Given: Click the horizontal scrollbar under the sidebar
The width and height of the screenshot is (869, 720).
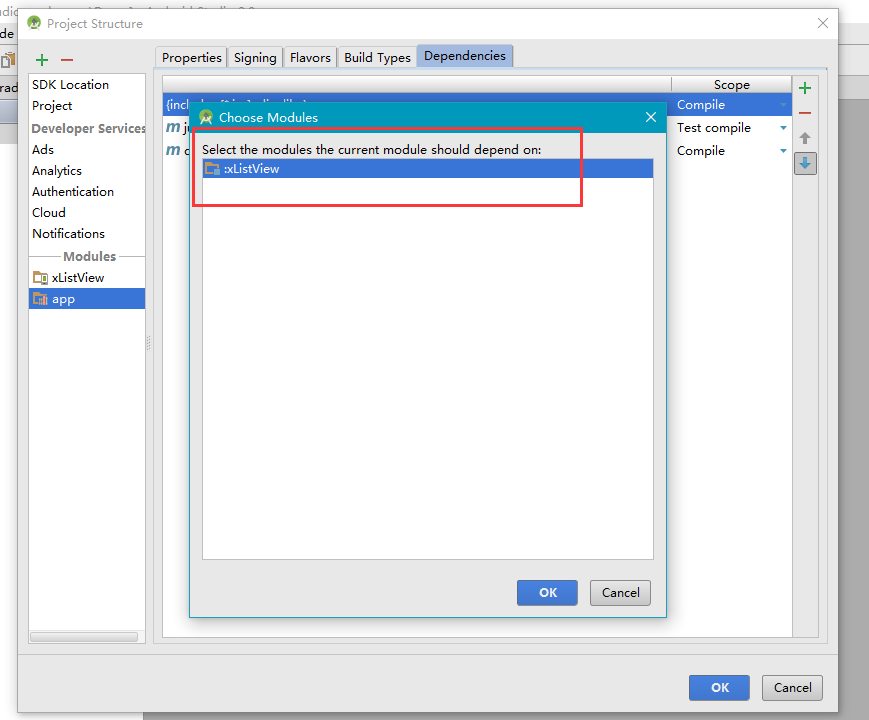Looking at the screenshot, I should [84, 637].
